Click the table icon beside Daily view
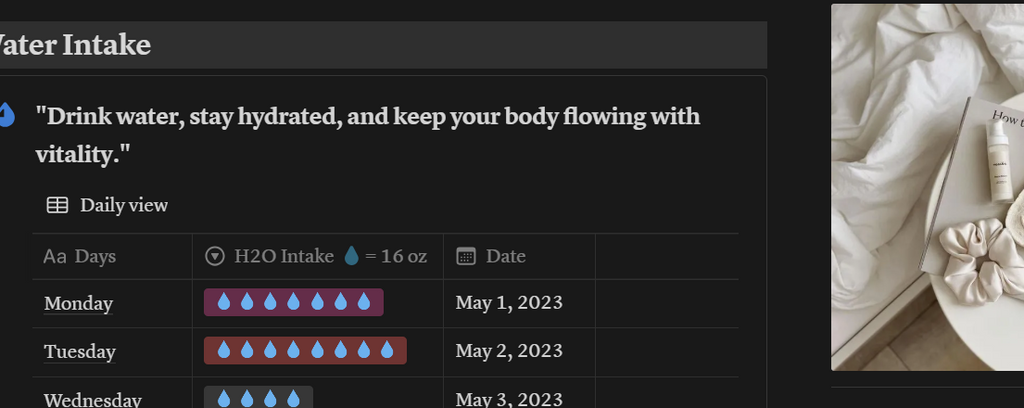1024x408 pixels. [58, 205]
